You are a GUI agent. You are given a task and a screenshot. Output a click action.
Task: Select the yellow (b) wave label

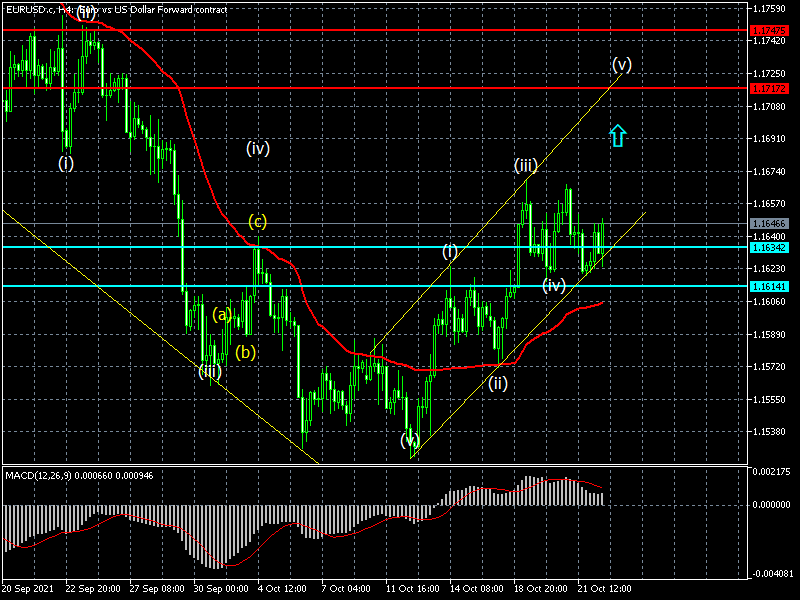[245, 352]
